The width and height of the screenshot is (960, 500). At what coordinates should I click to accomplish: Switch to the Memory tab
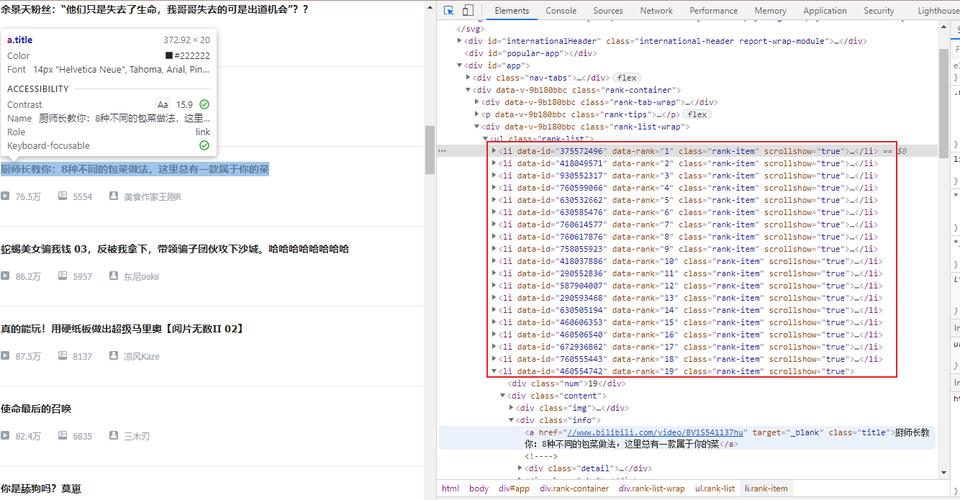tap(770, 10)
